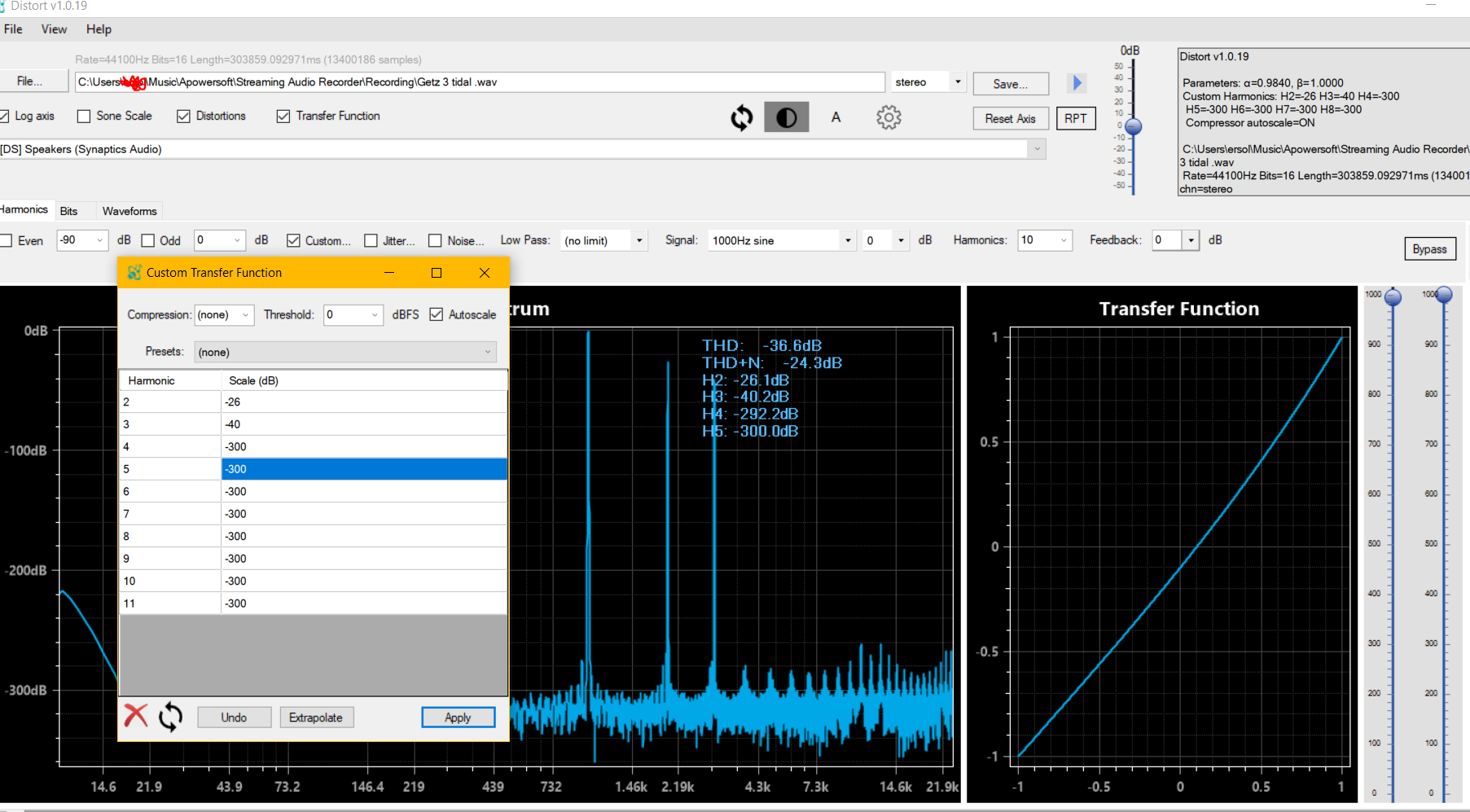
Task: Open the Threshold dropdown in dialog
Action: click(375, 314)
